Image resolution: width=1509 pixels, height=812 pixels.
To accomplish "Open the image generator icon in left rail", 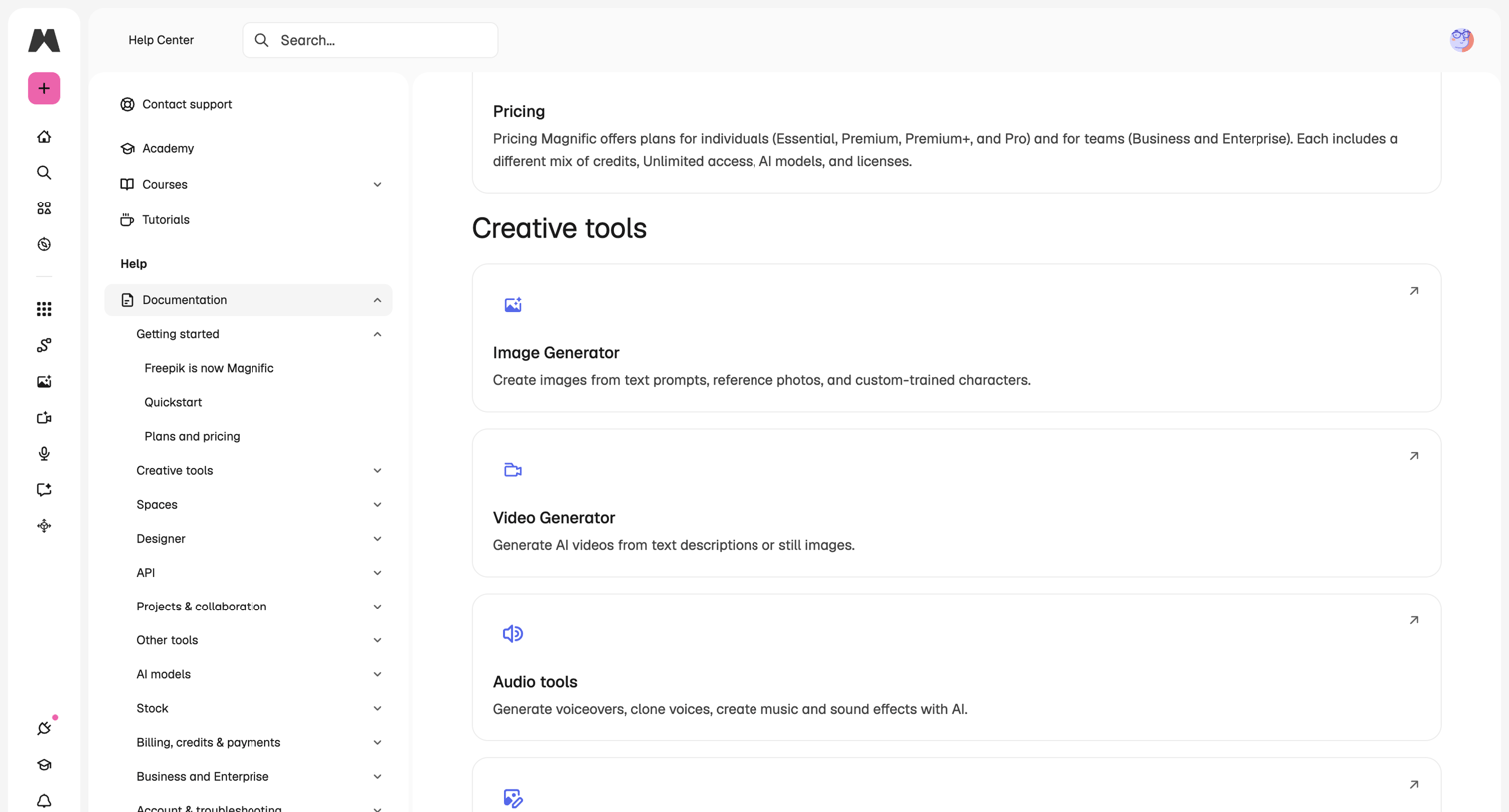I will (44, 382).
